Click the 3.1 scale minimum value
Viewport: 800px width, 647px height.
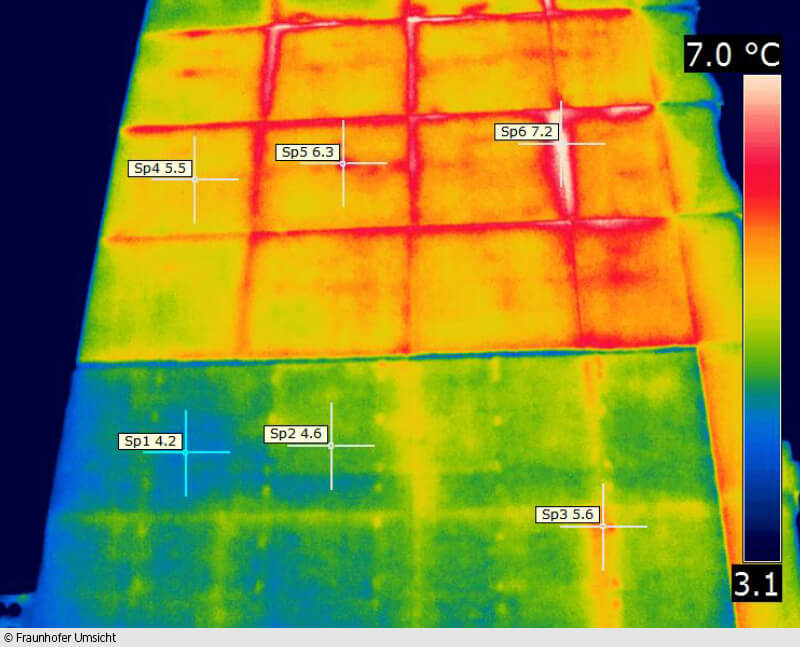tap(757, 583)
